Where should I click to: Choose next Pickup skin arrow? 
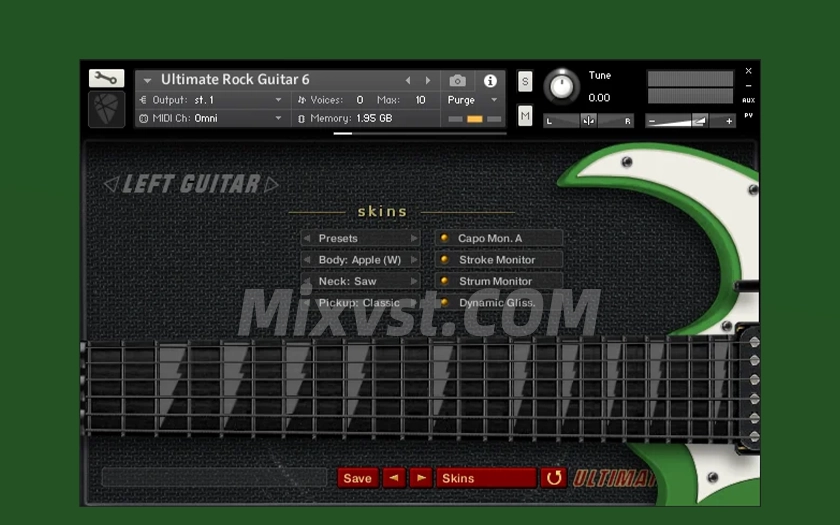point(414,303)
